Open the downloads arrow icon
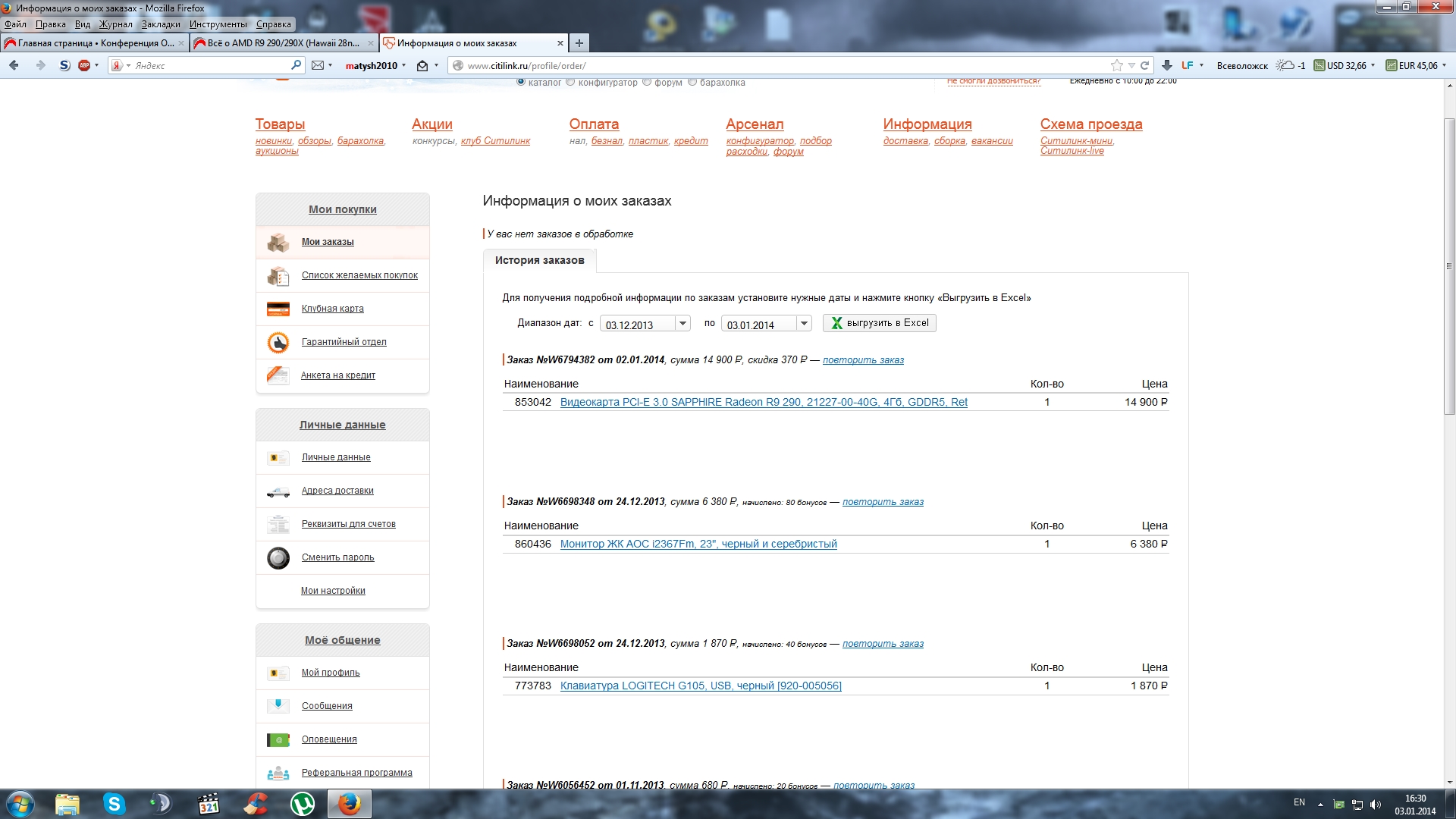 tap(1167, 65)
